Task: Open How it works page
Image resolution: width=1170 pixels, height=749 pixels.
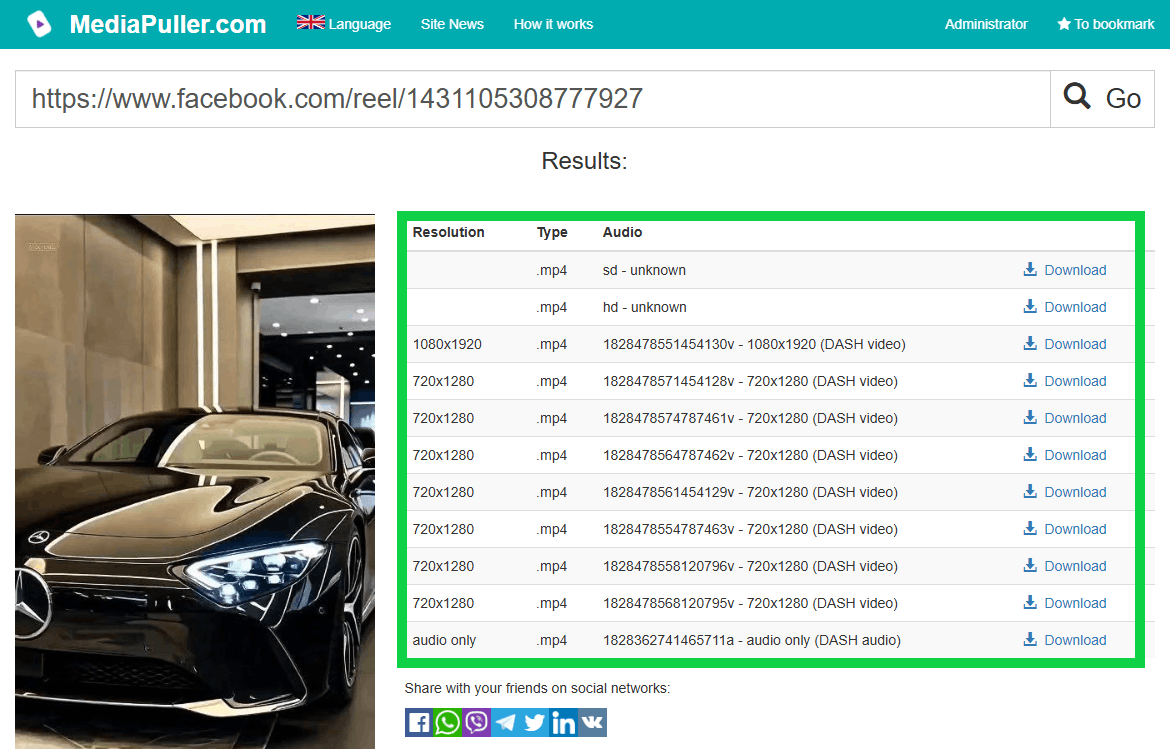Action: (x=553, y=24)
